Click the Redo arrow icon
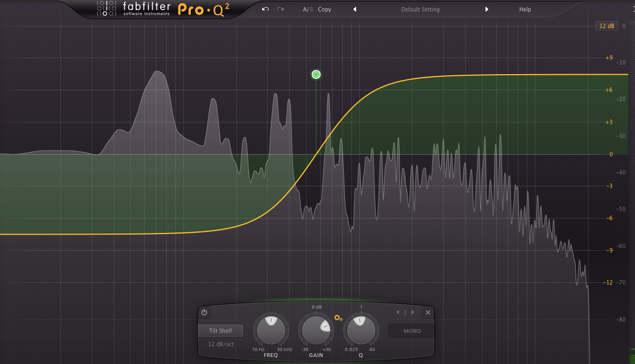 [280, 9]
